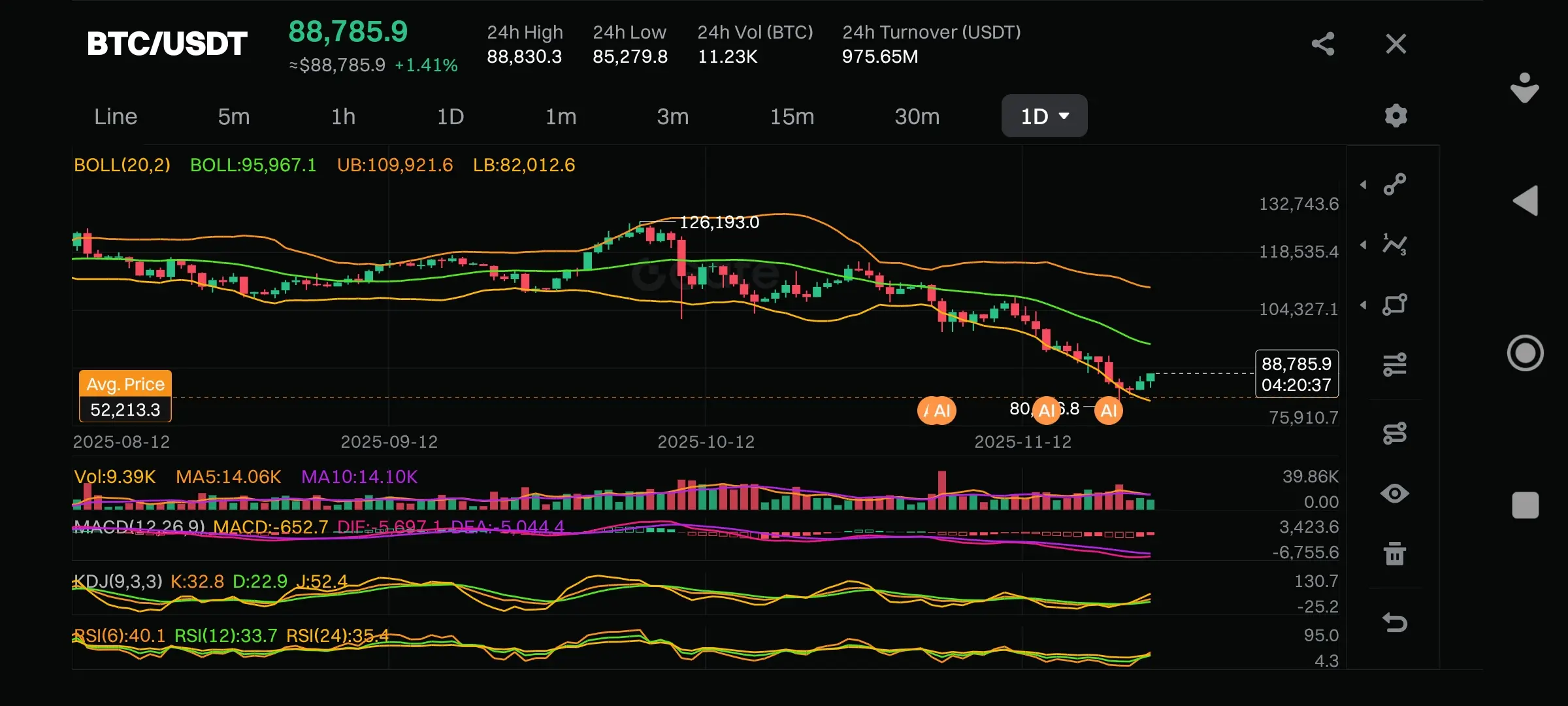Switch to the Line chart tab
Viewport: 1568px width, 706px height.
click(x=116, y=116)
